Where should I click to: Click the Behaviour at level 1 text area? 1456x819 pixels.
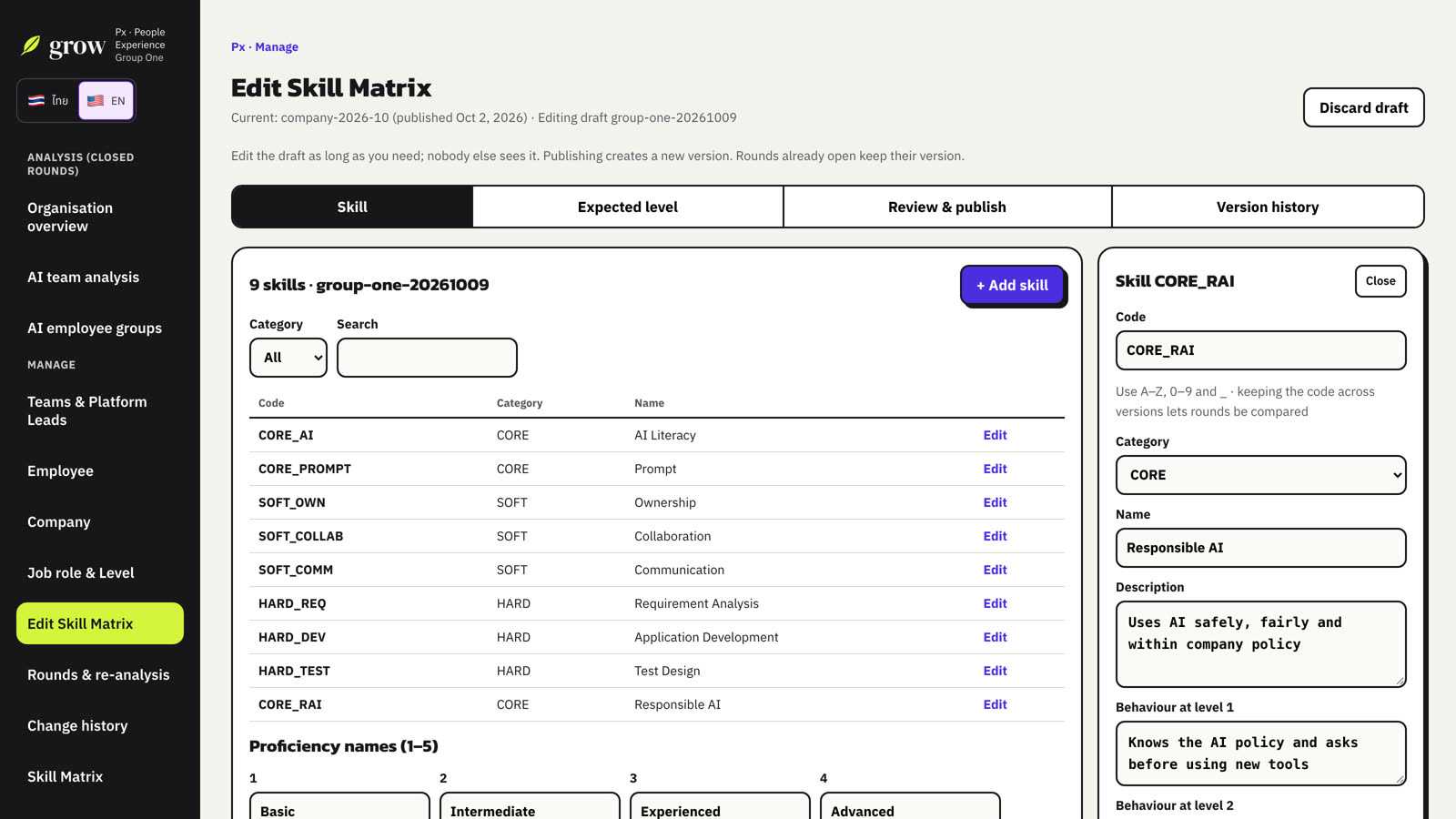[1260, 753]
